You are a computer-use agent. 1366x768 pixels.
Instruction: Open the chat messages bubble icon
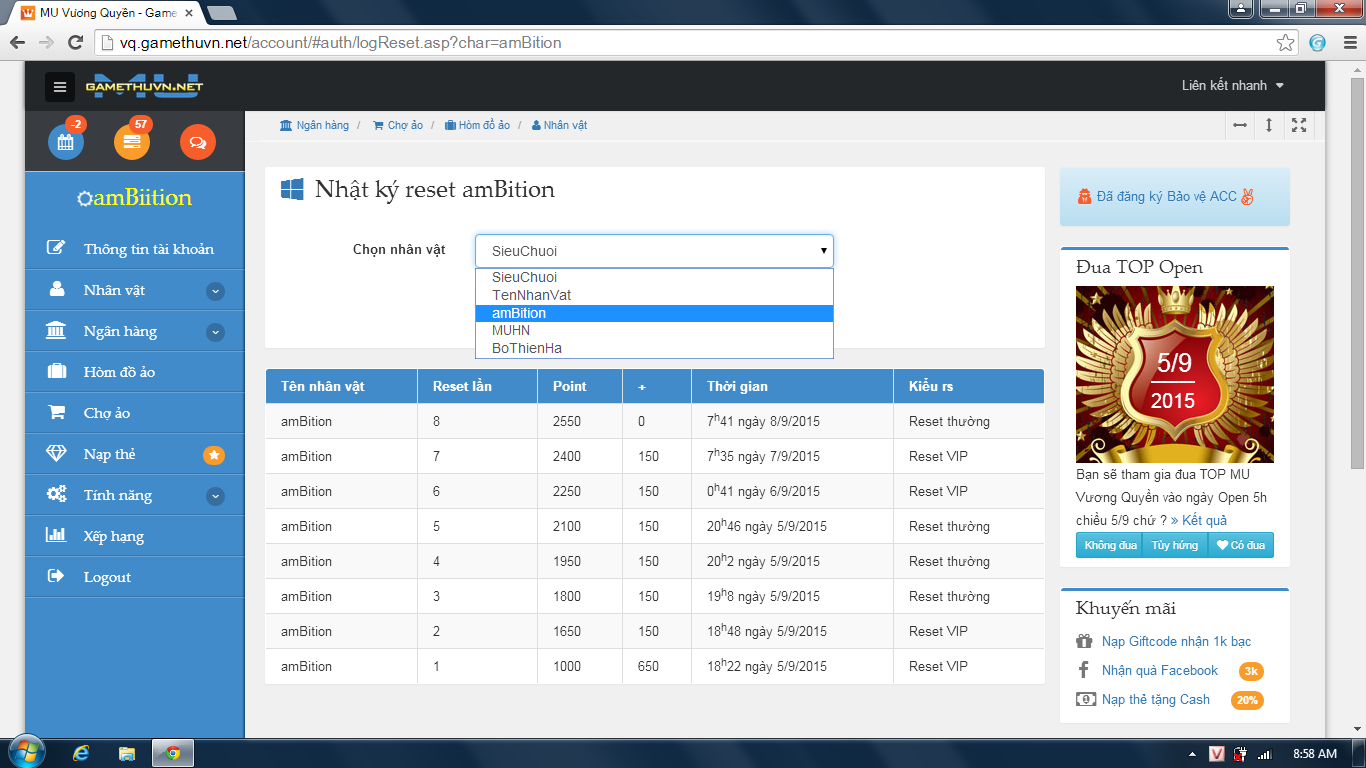197,142
